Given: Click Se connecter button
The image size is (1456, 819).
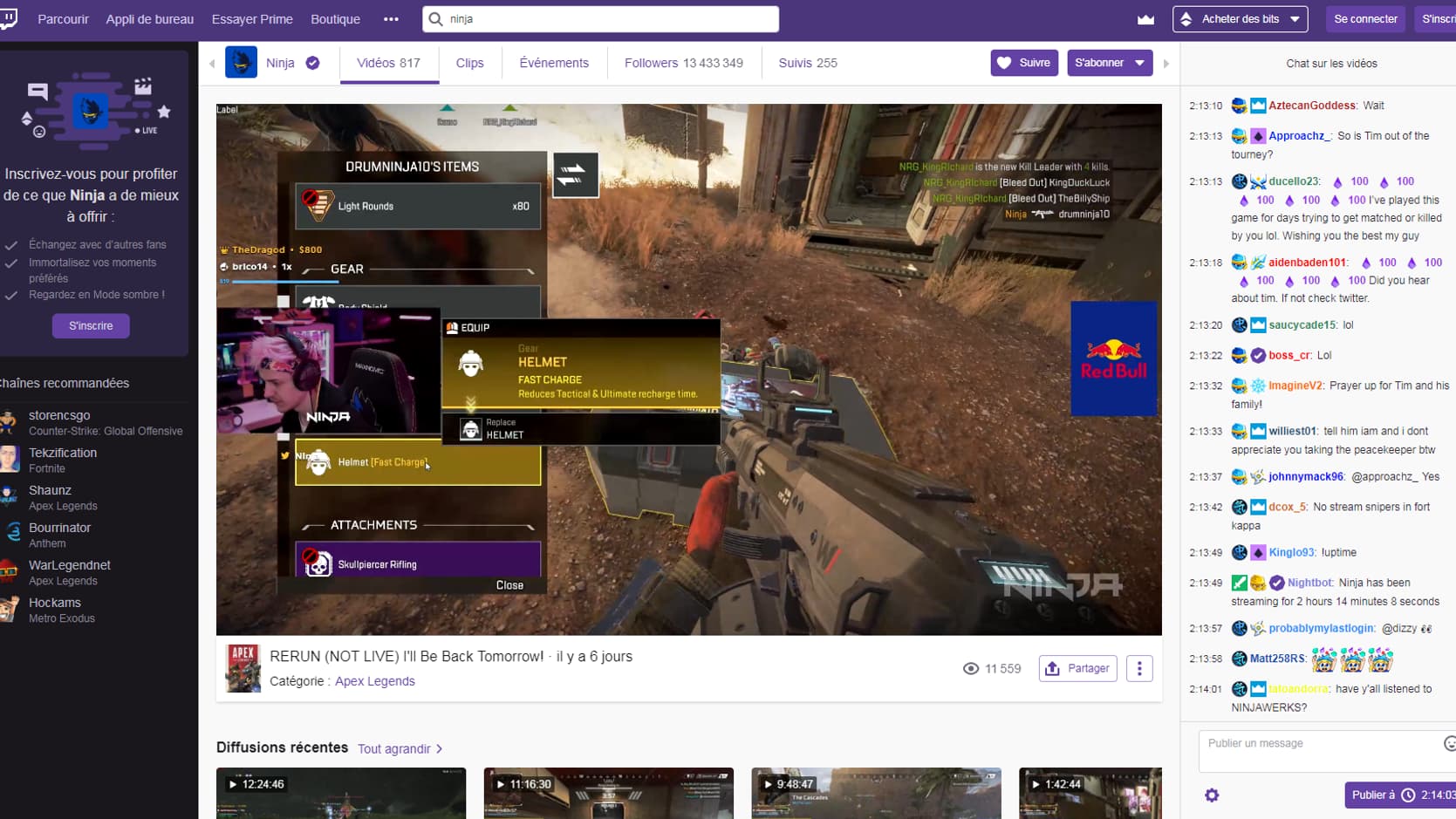Looking at the screenshot, I should coord(1365,19).
